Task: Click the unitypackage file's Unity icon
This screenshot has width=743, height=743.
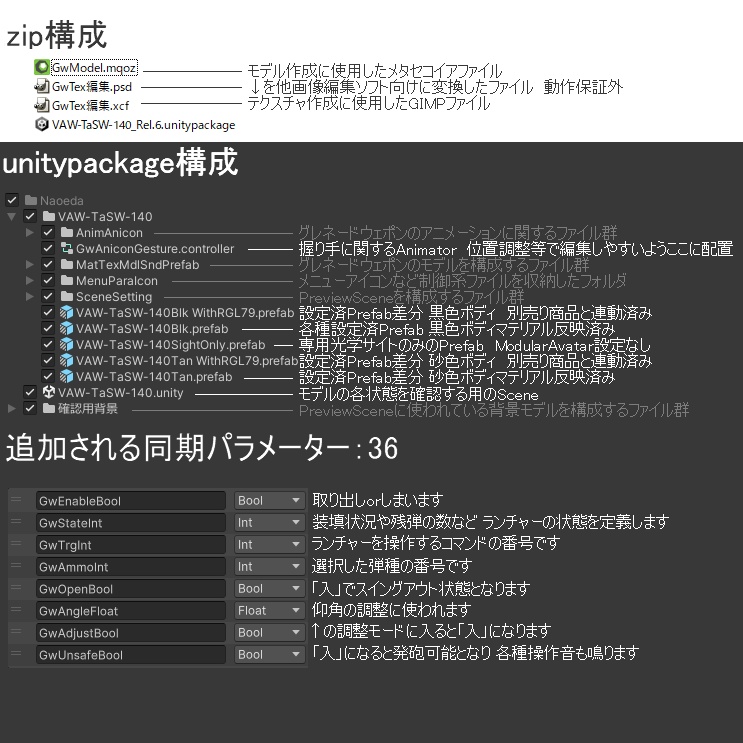Action: click(42, 124)
